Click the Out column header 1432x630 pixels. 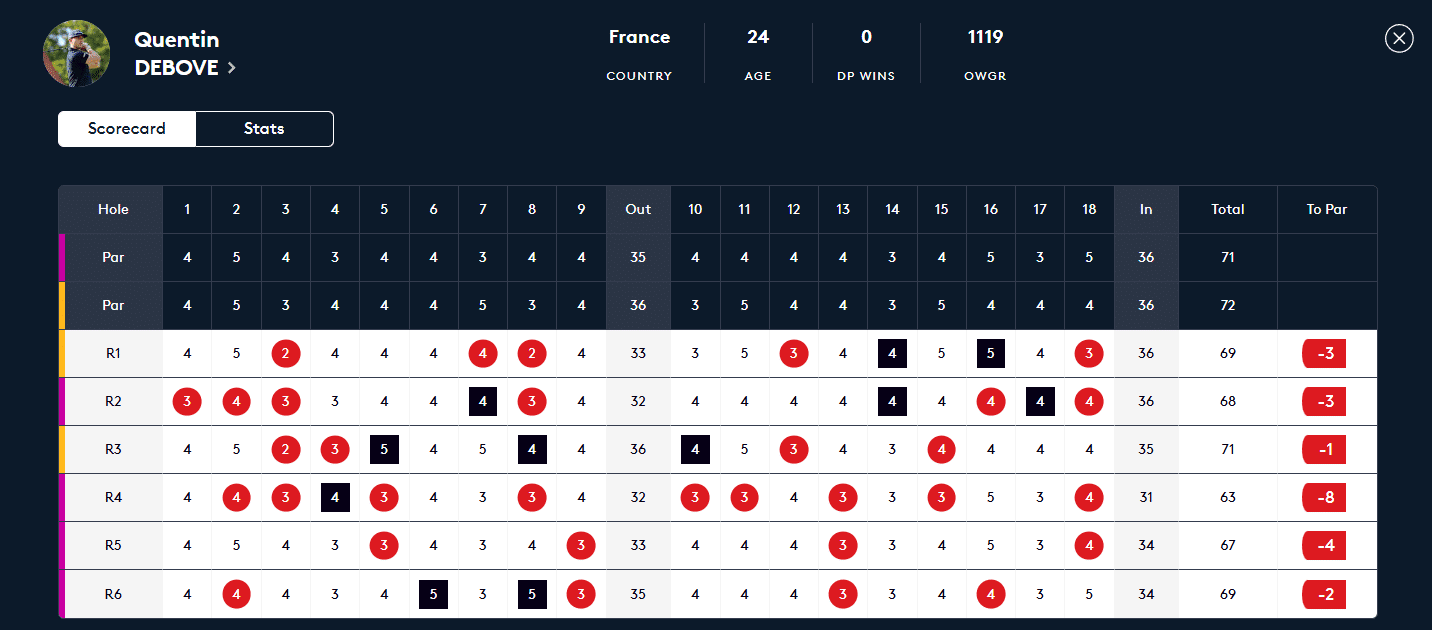click(638, 210)
